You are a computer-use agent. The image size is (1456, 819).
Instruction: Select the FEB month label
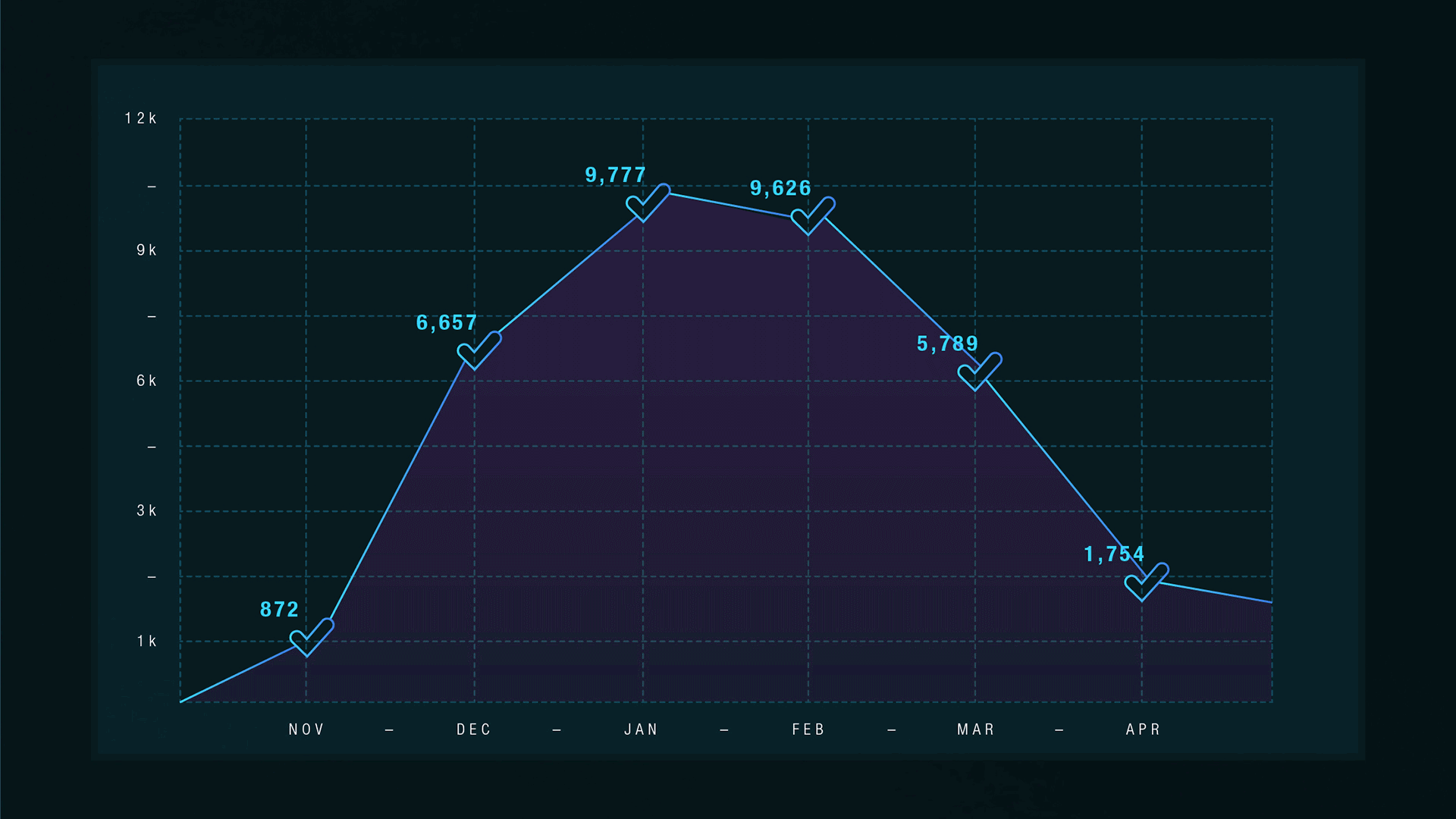(x=808, y=730)
